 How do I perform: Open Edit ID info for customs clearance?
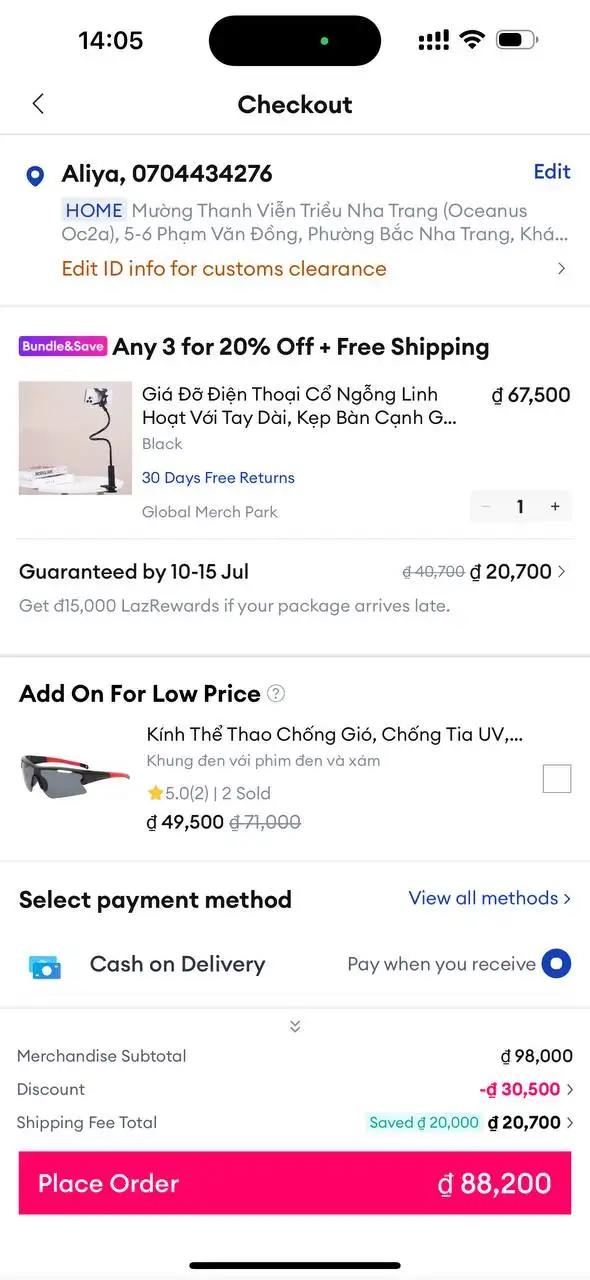point(224,268)
